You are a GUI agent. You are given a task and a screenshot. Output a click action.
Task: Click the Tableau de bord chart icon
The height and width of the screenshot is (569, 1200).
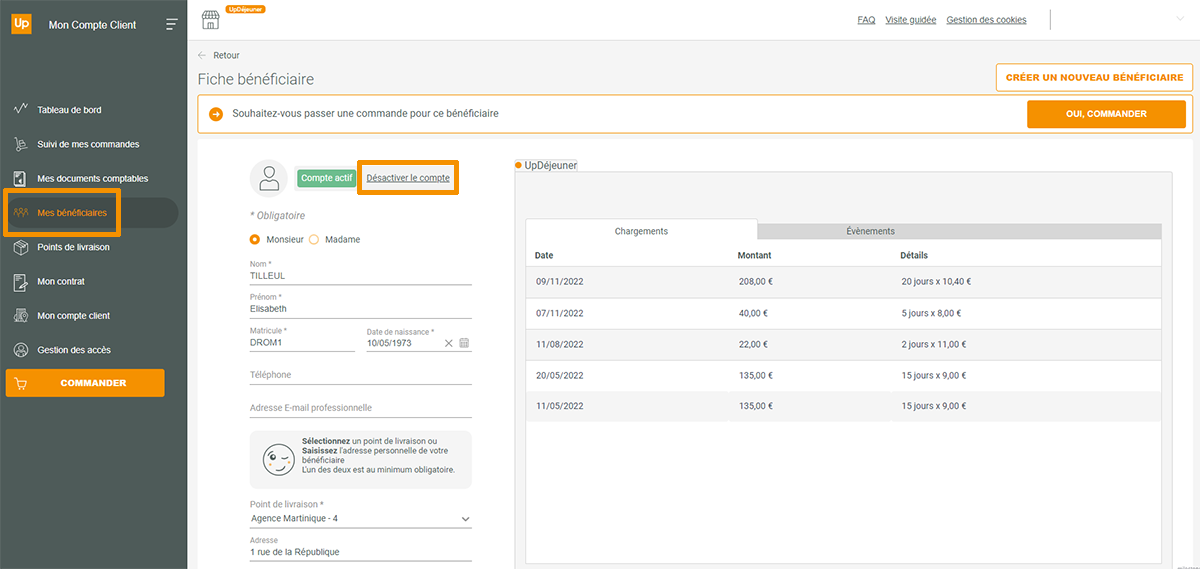tap(20, 109)
